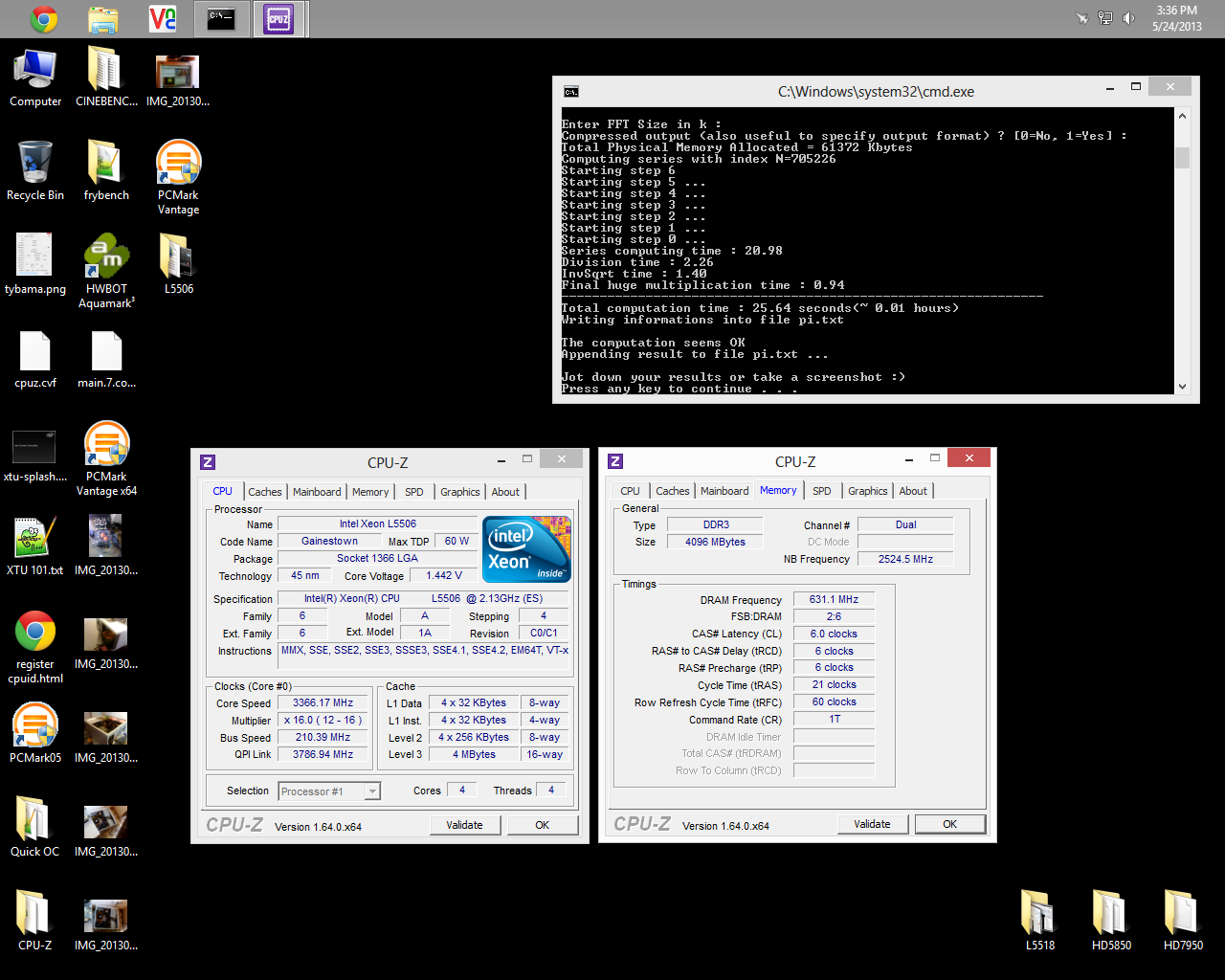Viewport: 1225px width, 980px height.
Task: Select the HD5850 folder icon
Action: pos(1111,922)
